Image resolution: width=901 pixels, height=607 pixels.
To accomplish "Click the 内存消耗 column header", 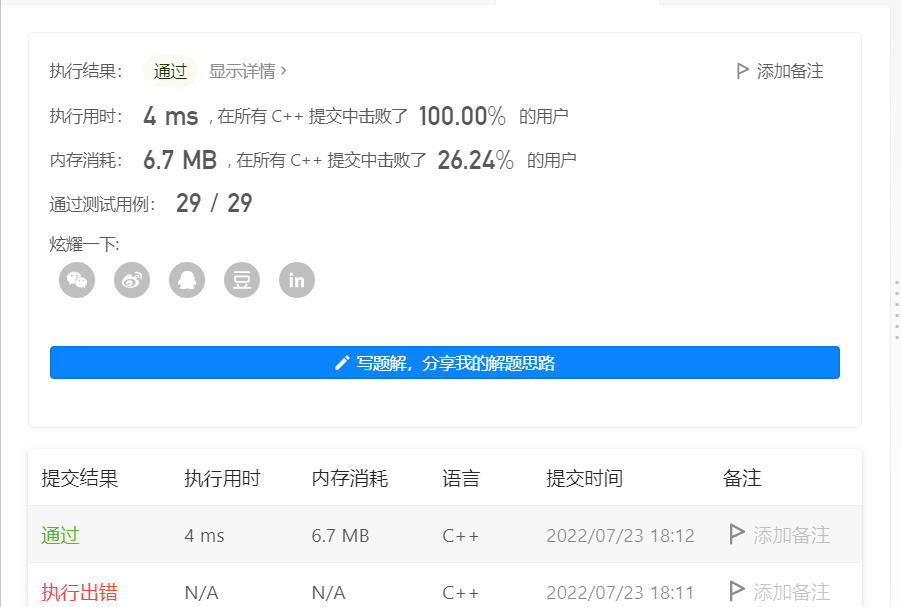I will click(349, 478).
